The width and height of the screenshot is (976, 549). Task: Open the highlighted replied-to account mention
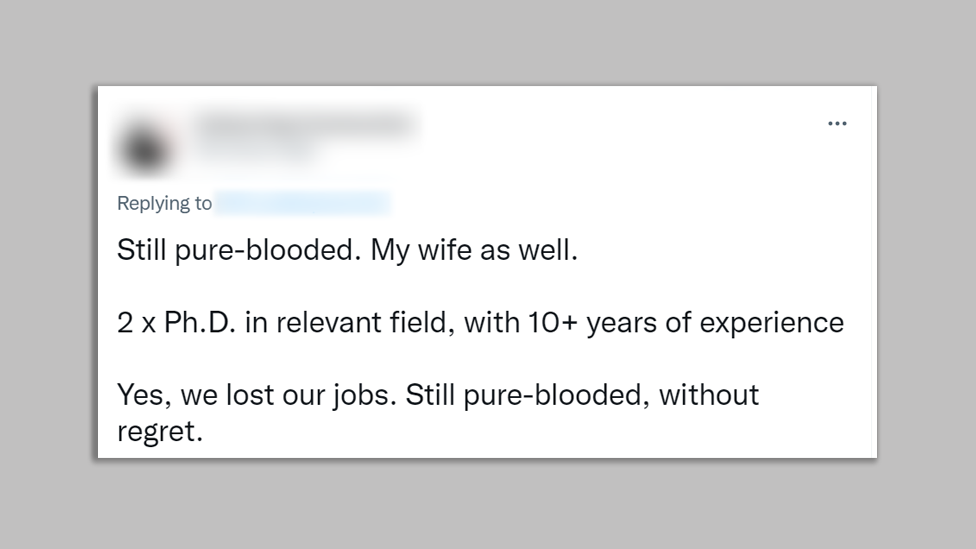coord(302,203)
